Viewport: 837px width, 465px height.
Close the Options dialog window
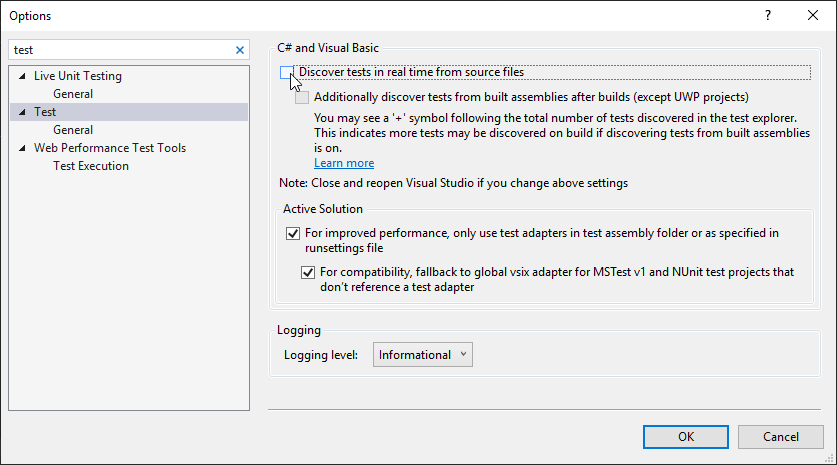point(812,15)
